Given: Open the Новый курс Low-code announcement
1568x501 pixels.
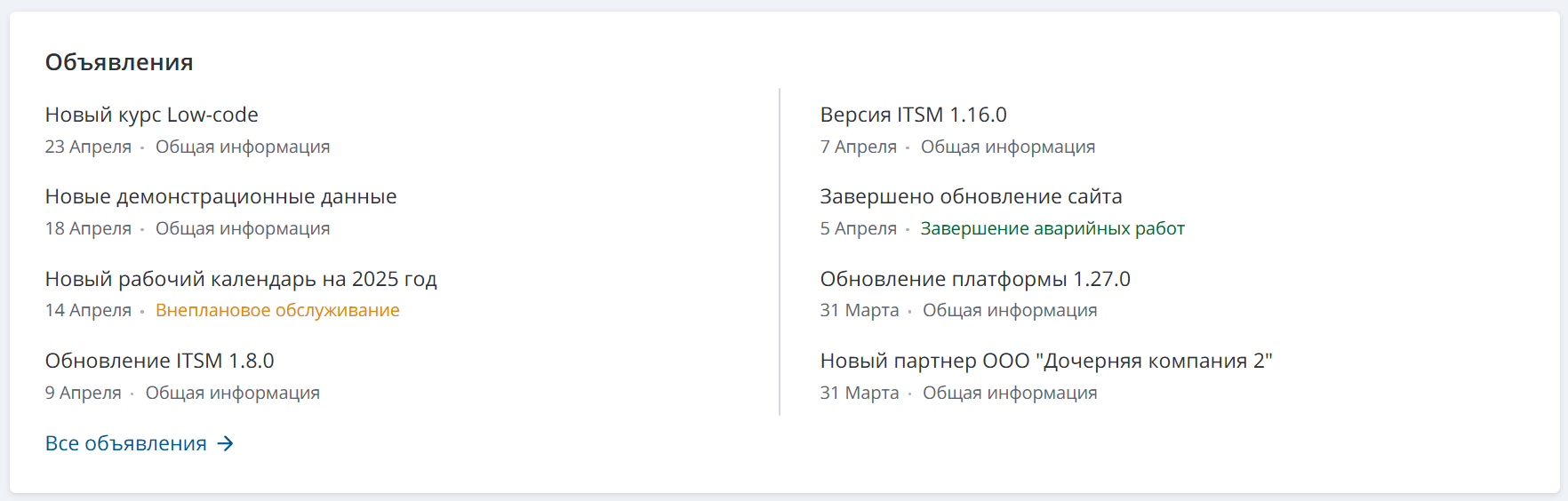Looking at the screenshot, I should (152, 115).
